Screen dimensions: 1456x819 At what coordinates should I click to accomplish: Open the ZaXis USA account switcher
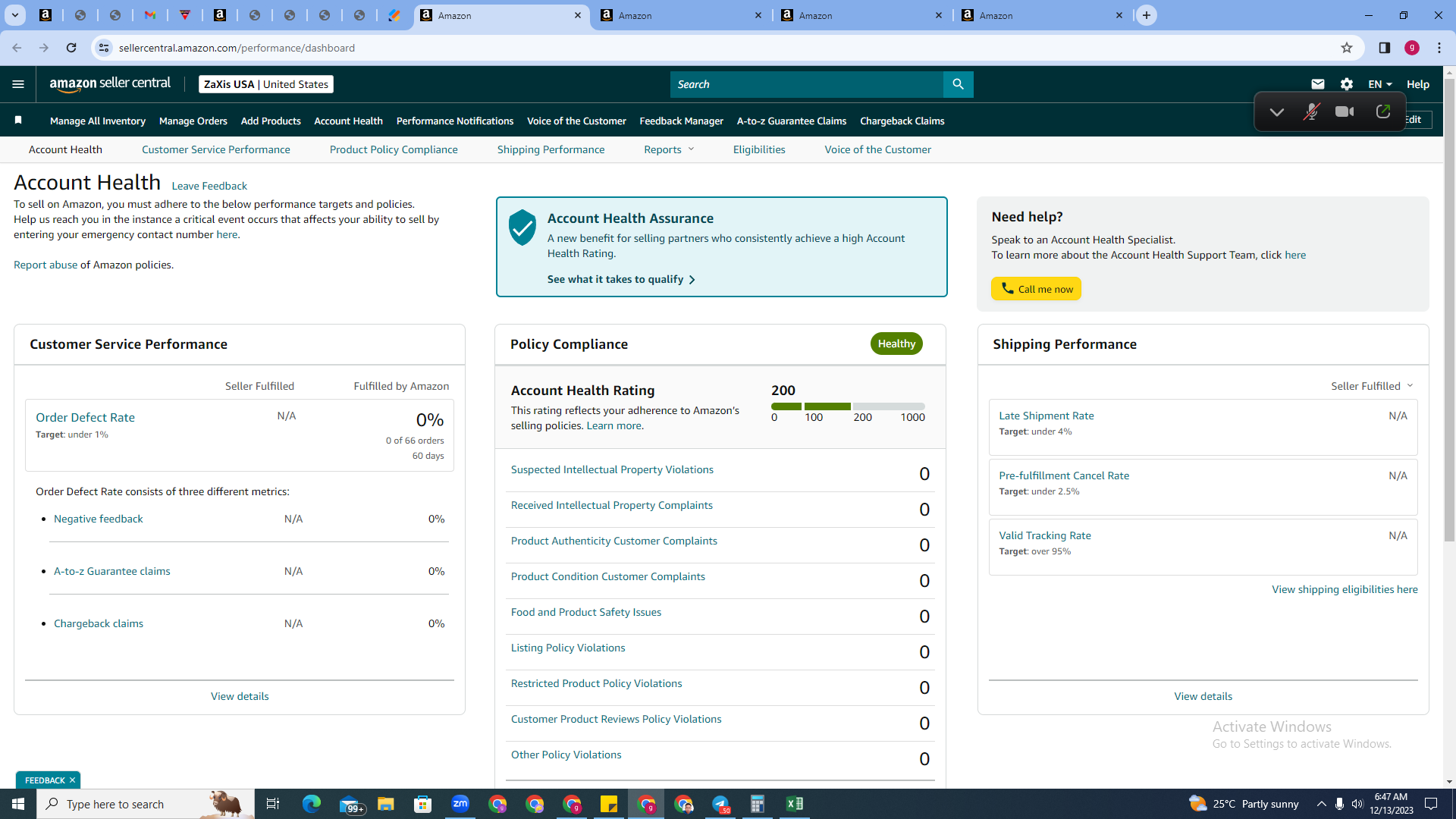coord(266,84)
